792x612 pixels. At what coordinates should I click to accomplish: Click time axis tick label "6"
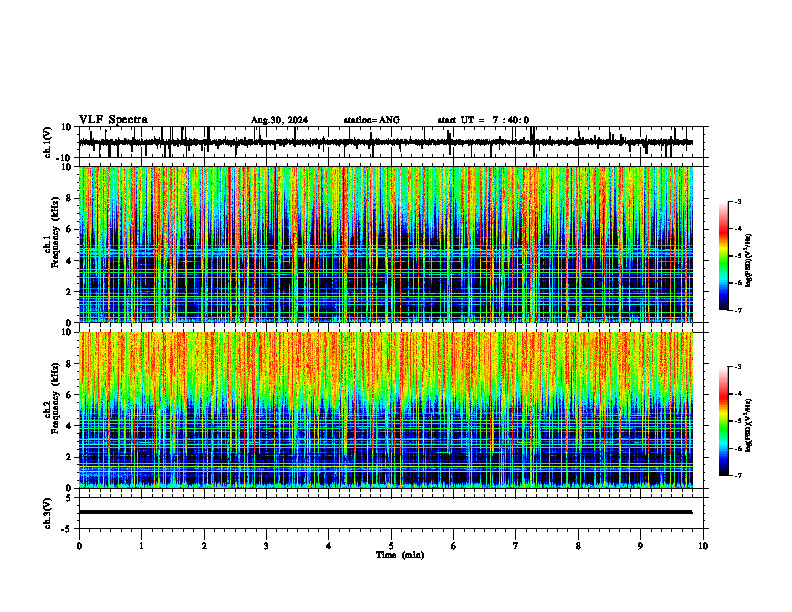[454, 546]
